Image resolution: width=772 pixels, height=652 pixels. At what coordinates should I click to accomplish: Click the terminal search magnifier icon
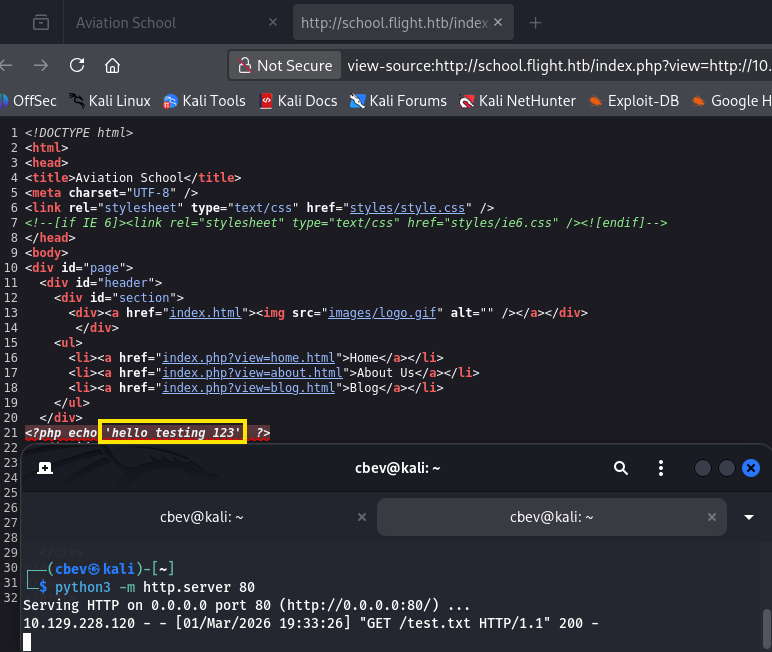point(621,468)
